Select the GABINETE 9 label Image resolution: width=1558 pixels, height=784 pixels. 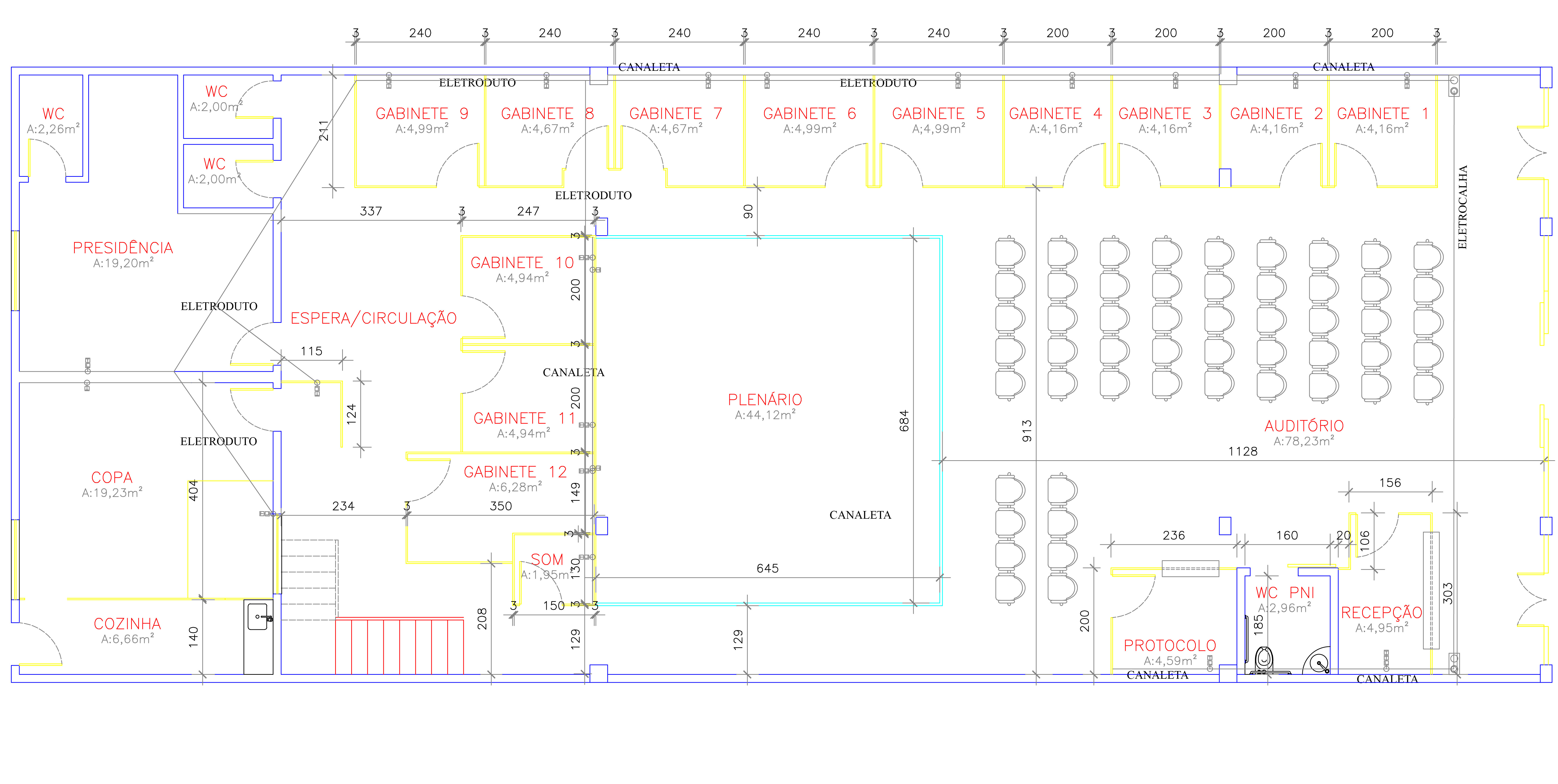(x=422, y=114)
